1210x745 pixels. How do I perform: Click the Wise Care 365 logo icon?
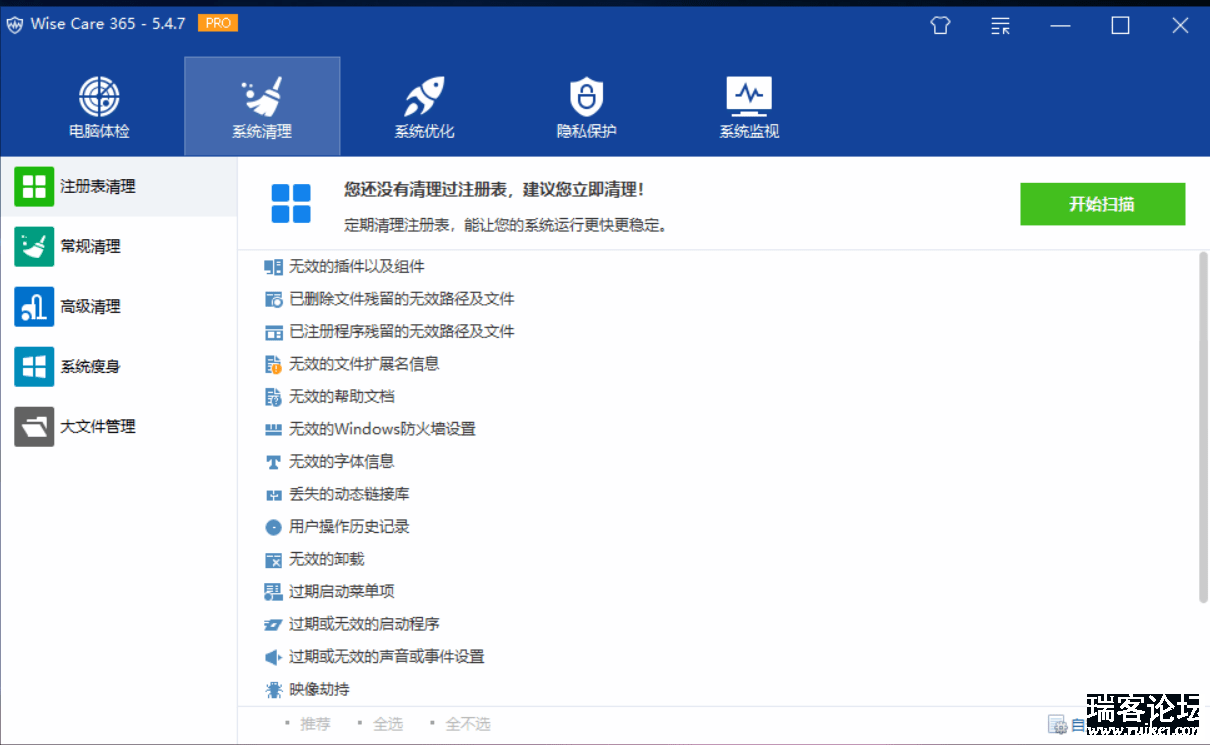15,25
